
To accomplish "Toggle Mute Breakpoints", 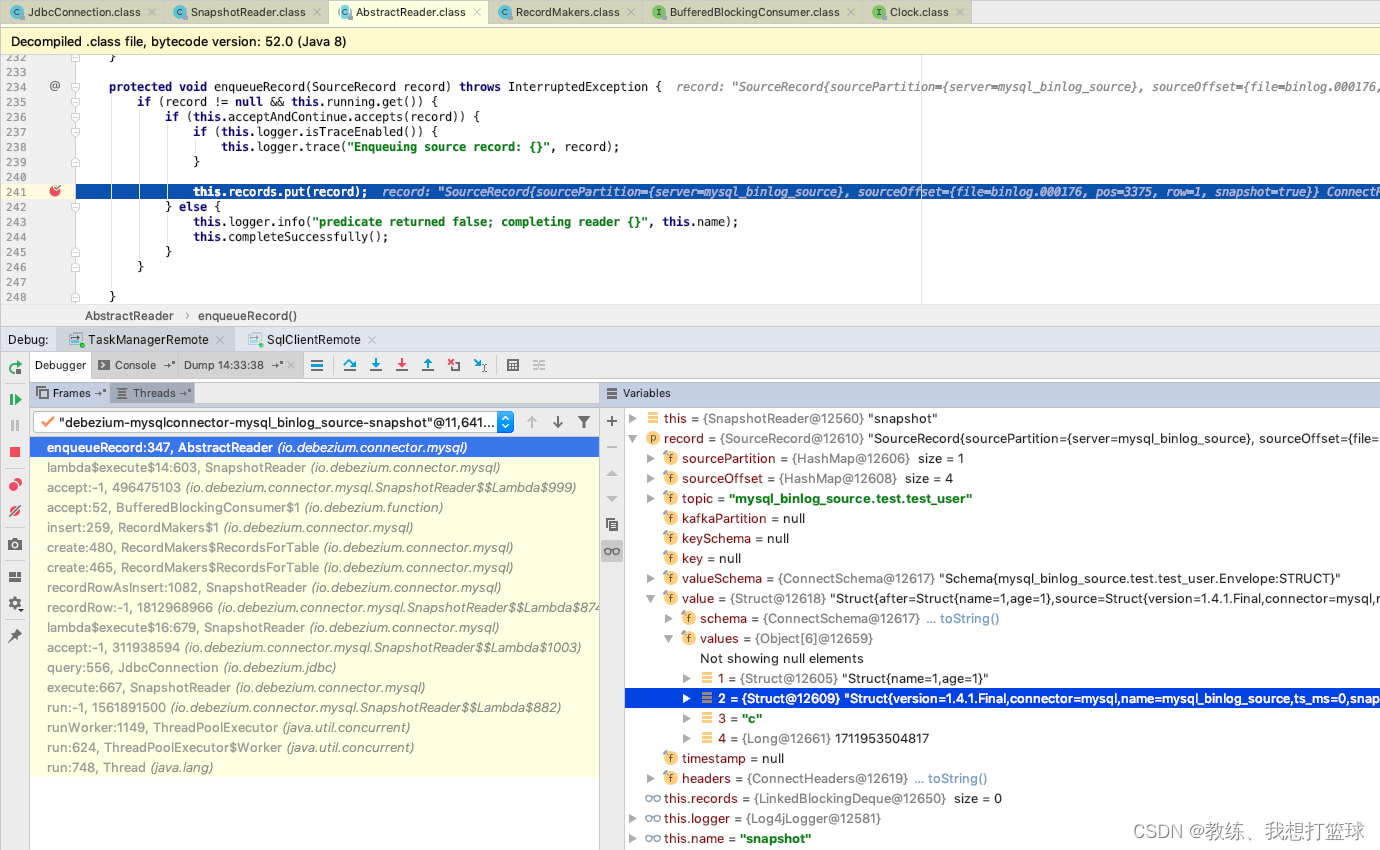I will click(x=15, y=511).
